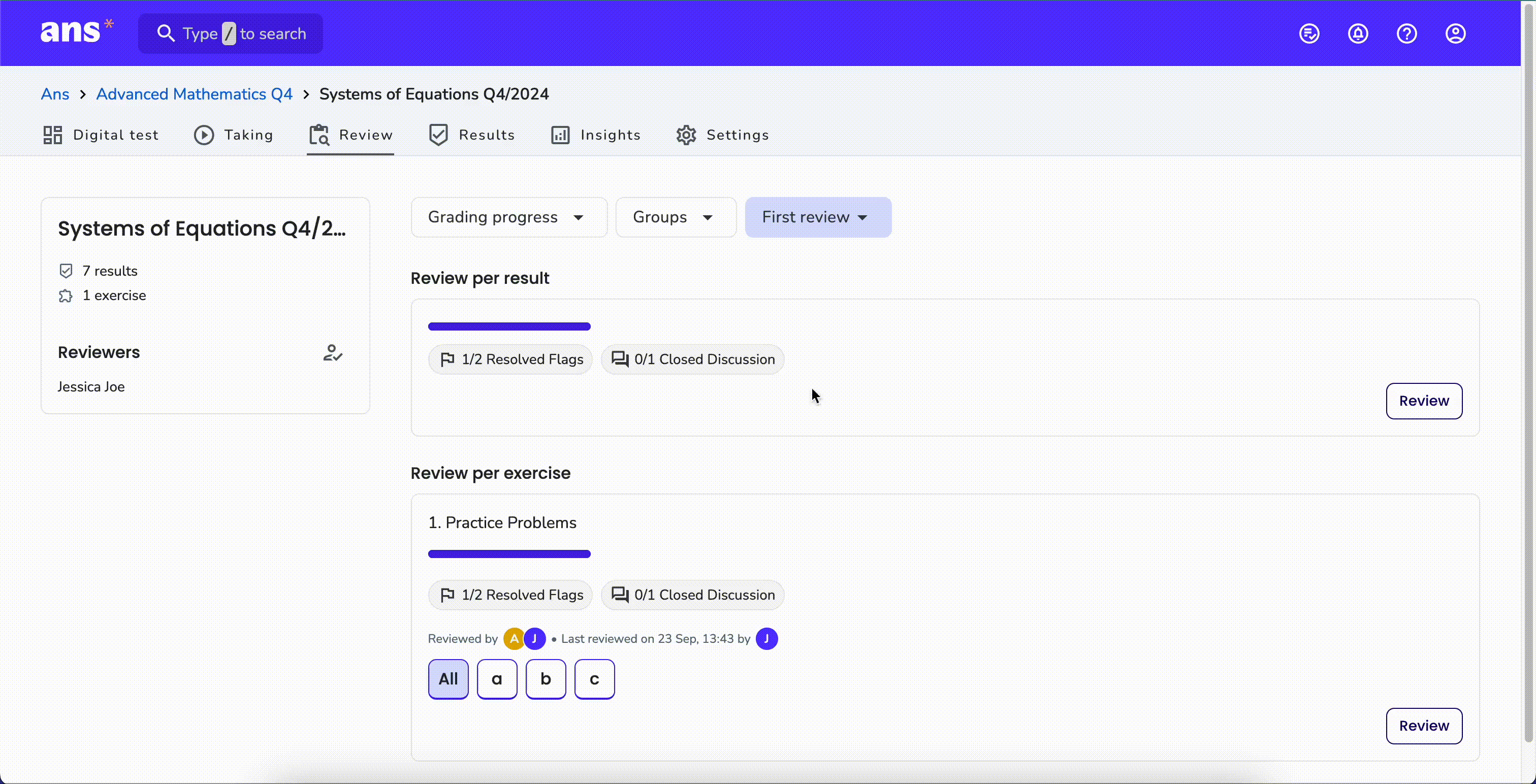Switch to the Settings tab

point(723,135)
